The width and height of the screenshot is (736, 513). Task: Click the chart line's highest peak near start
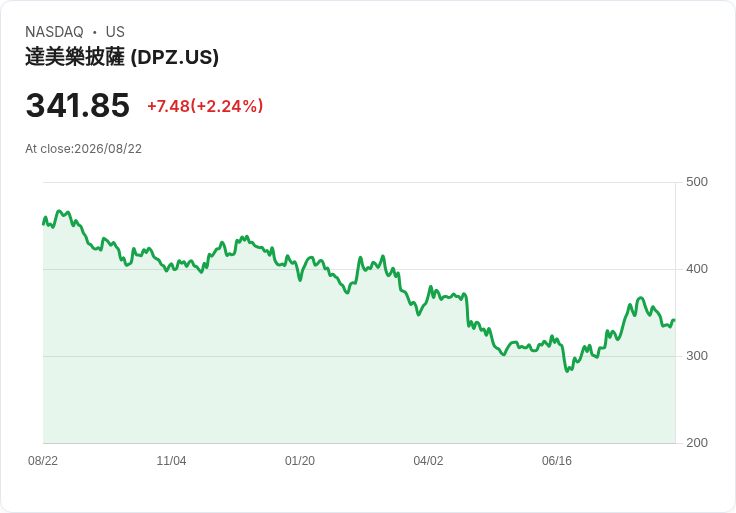[59, 211]
